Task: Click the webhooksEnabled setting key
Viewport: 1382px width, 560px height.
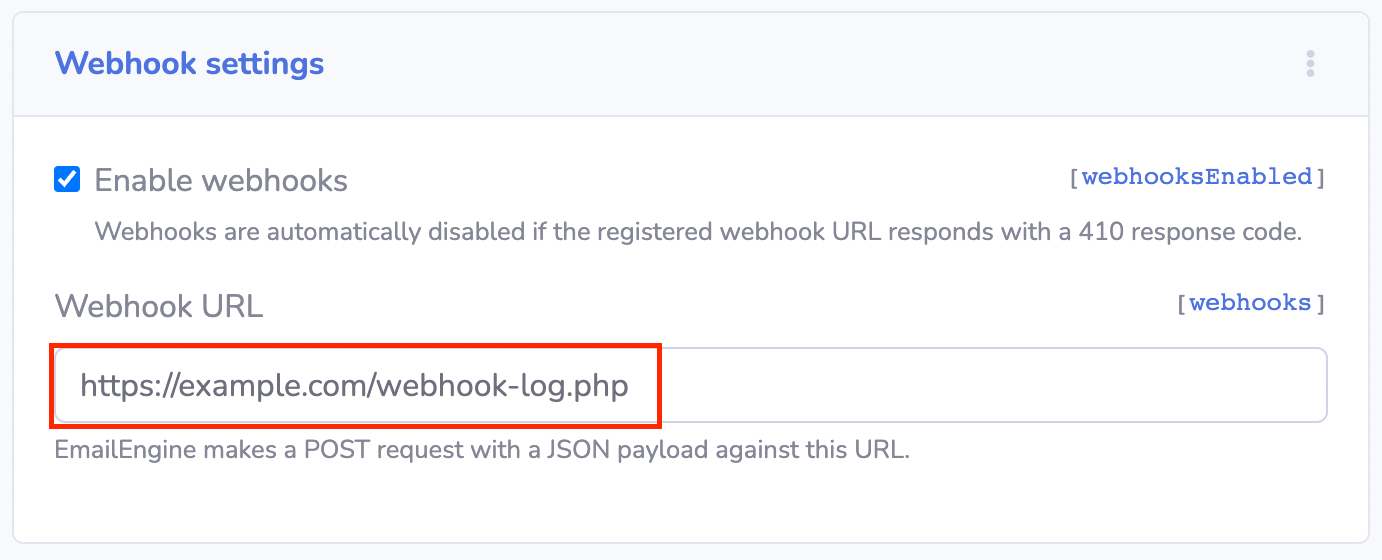Action: click(x=1196, y=177)
